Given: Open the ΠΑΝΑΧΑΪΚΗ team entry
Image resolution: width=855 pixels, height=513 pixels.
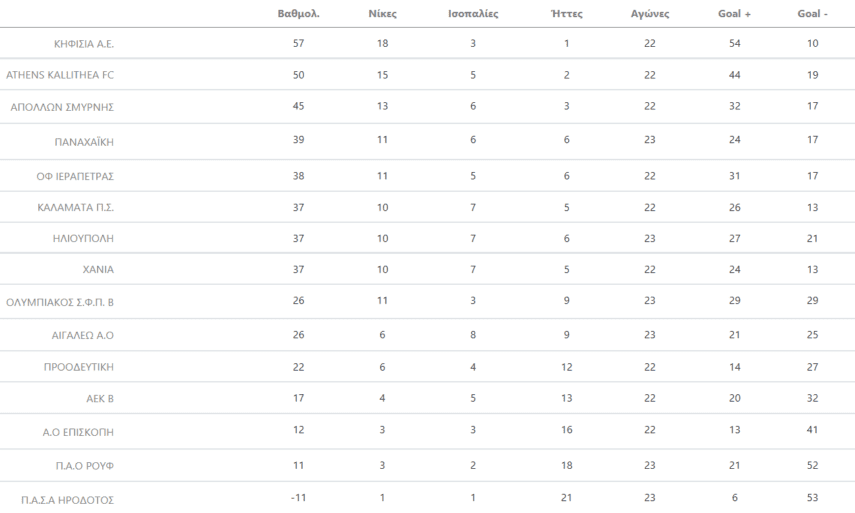Looking at the screenshot, I should (84, 142).
